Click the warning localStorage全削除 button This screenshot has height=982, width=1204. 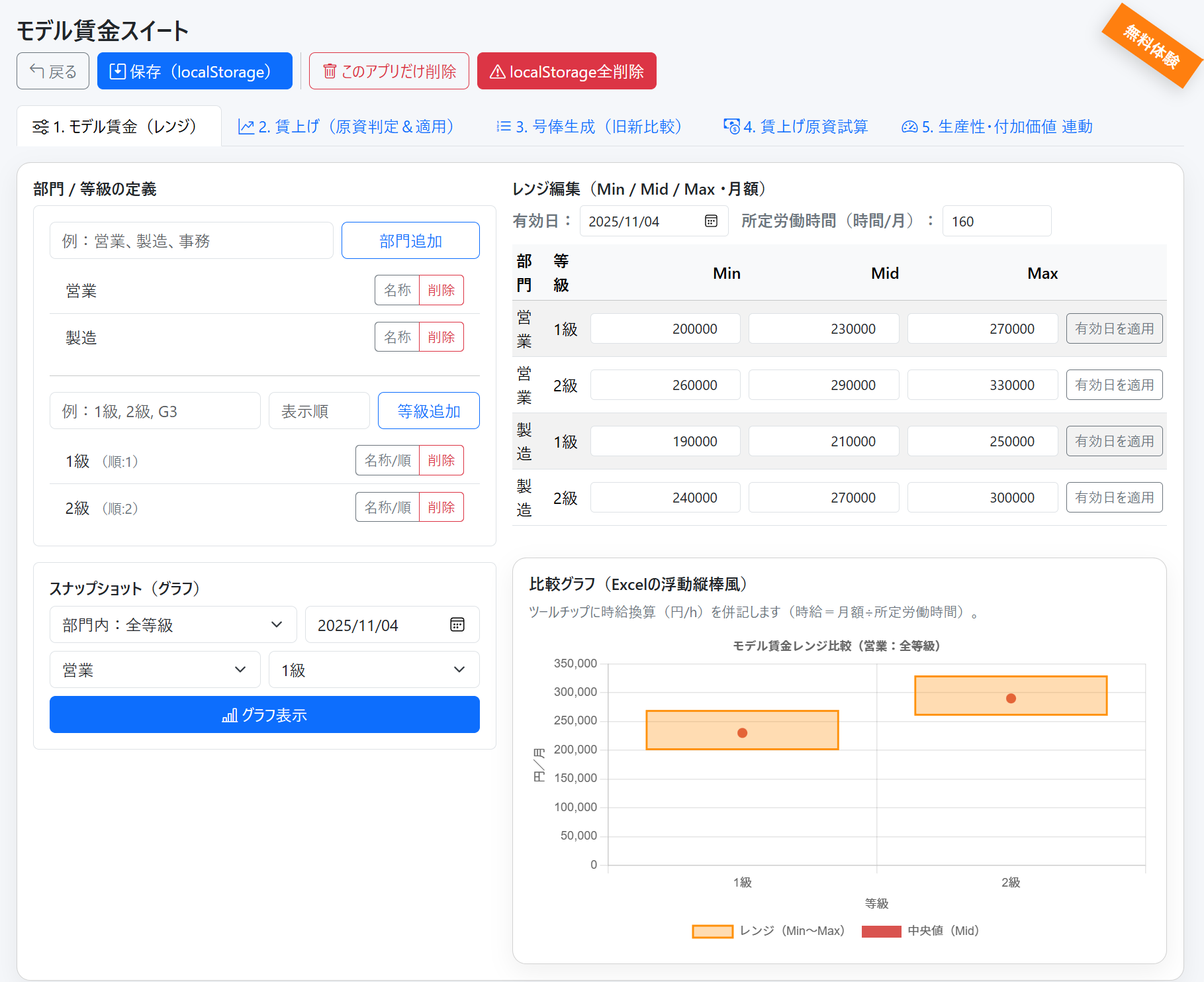click(x=567, y=72)
